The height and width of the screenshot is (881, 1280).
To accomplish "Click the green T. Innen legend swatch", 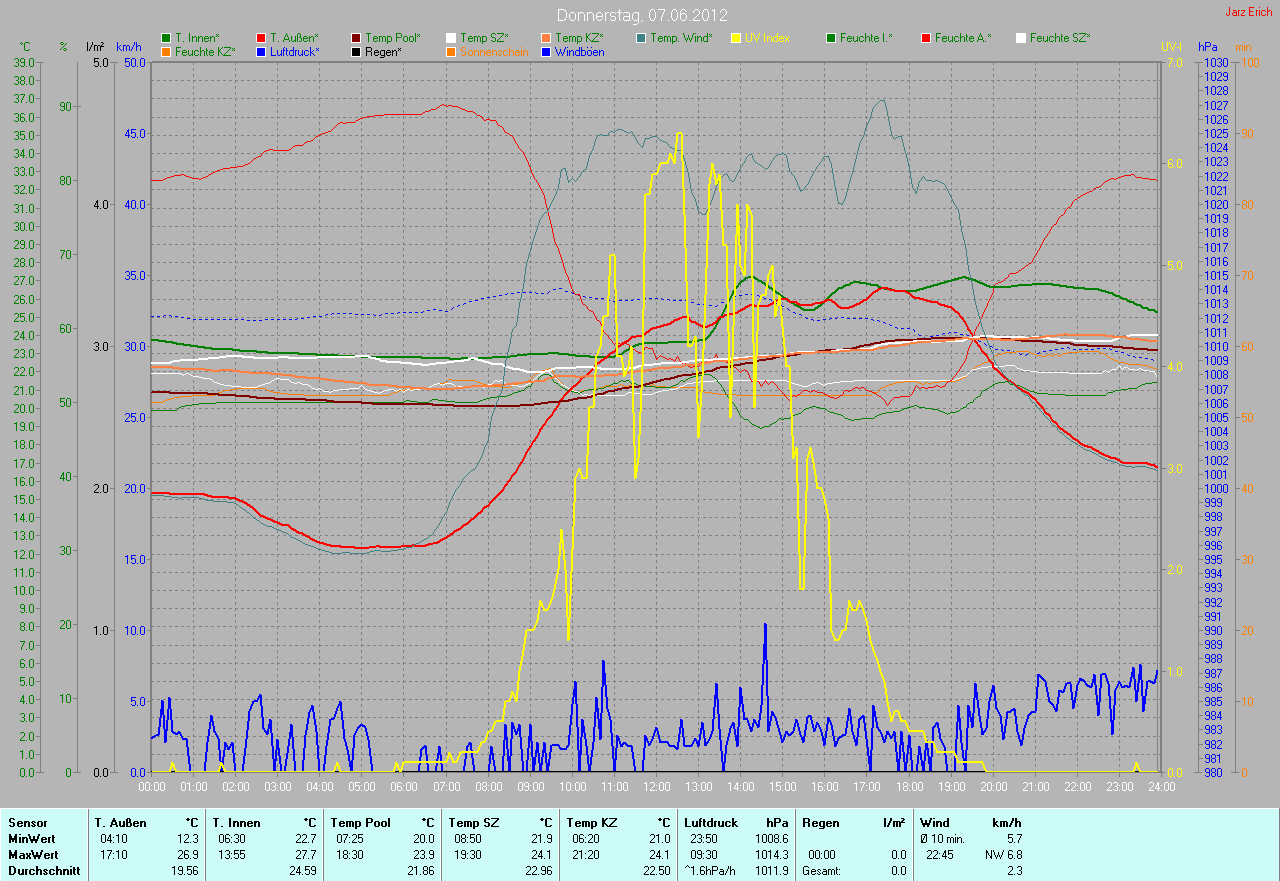I will (166, 38).
